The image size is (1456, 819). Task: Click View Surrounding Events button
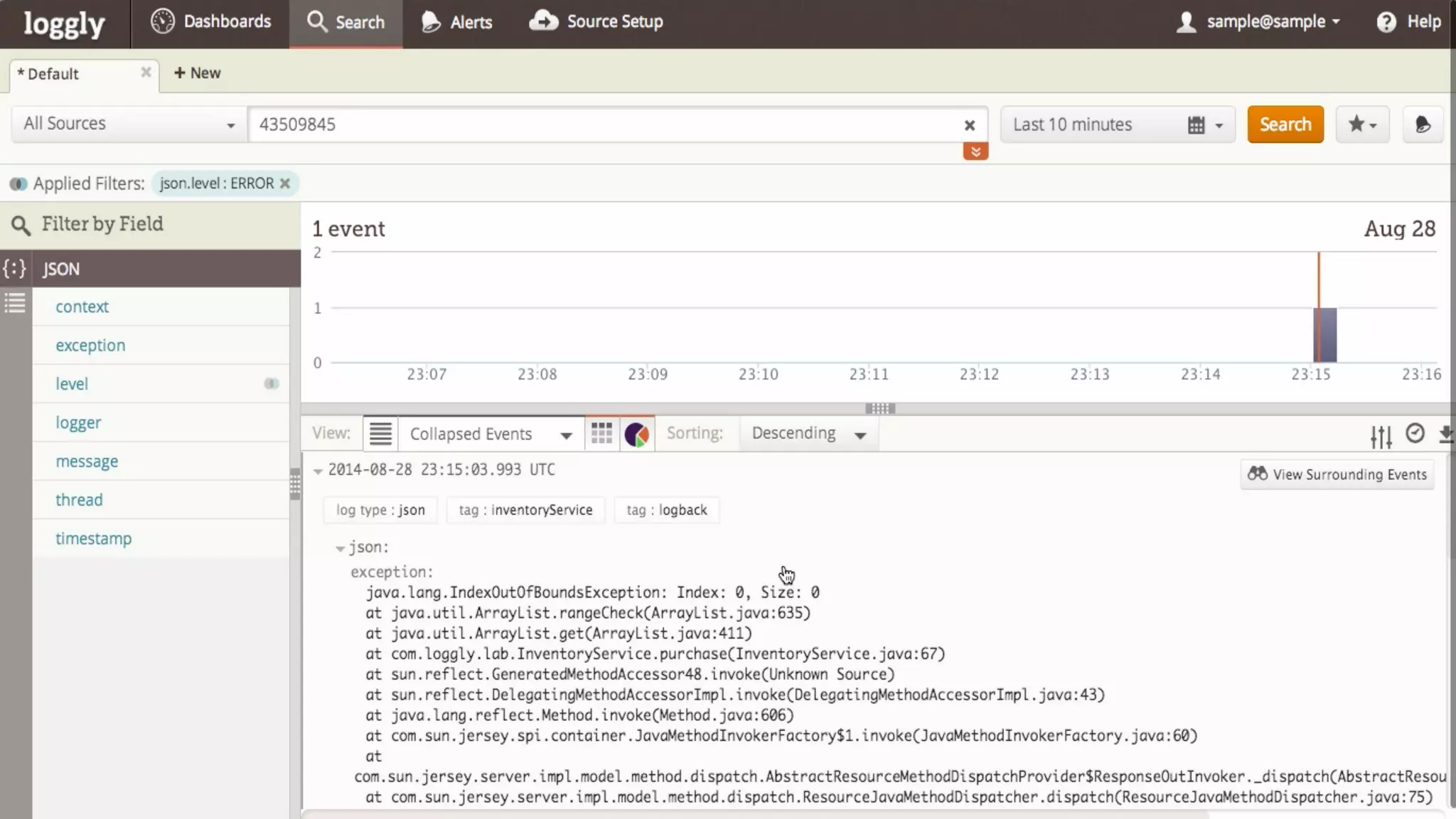[x=1337, y=474]
